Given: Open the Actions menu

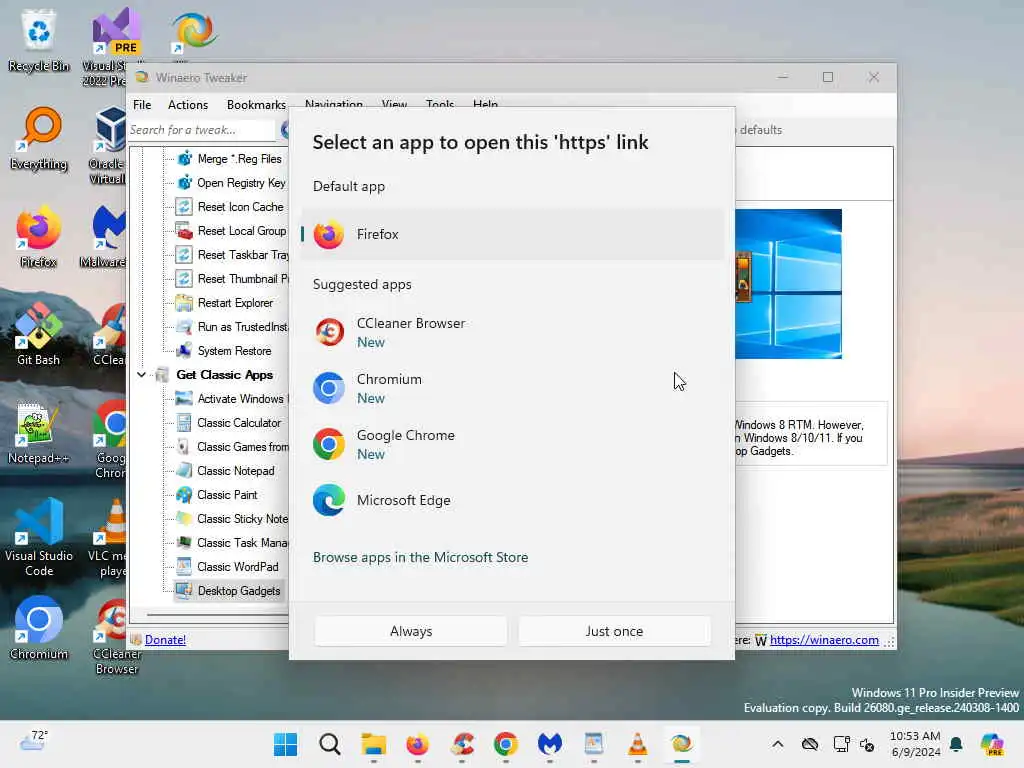Looking at the screenshot, I should click(x=188, y=104).
